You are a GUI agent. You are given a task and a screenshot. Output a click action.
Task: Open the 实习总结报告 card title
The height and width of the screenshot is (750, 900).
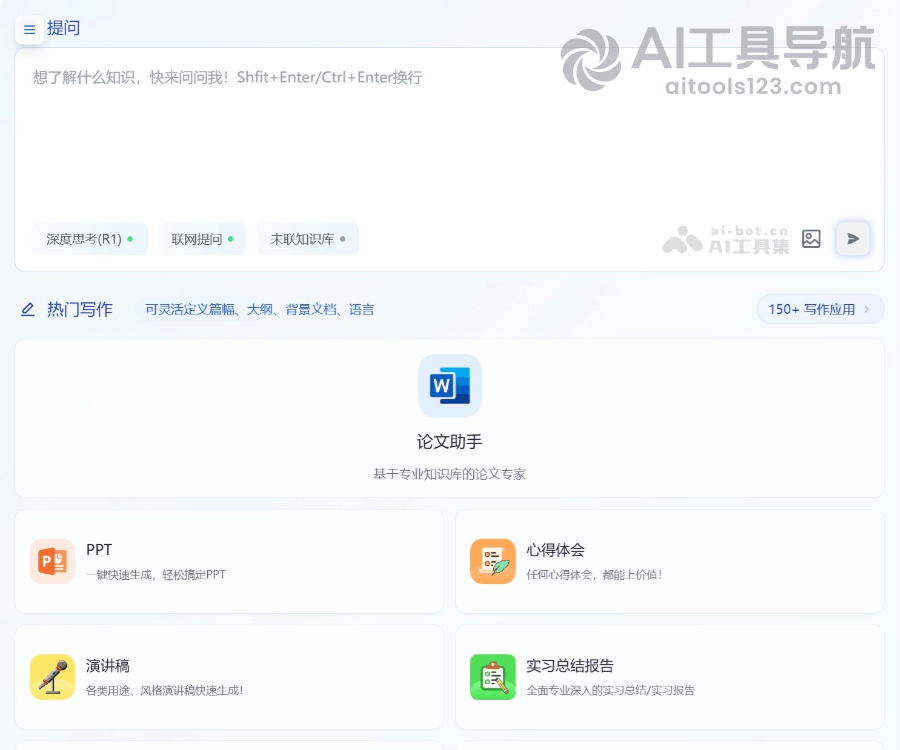[570, 666]
